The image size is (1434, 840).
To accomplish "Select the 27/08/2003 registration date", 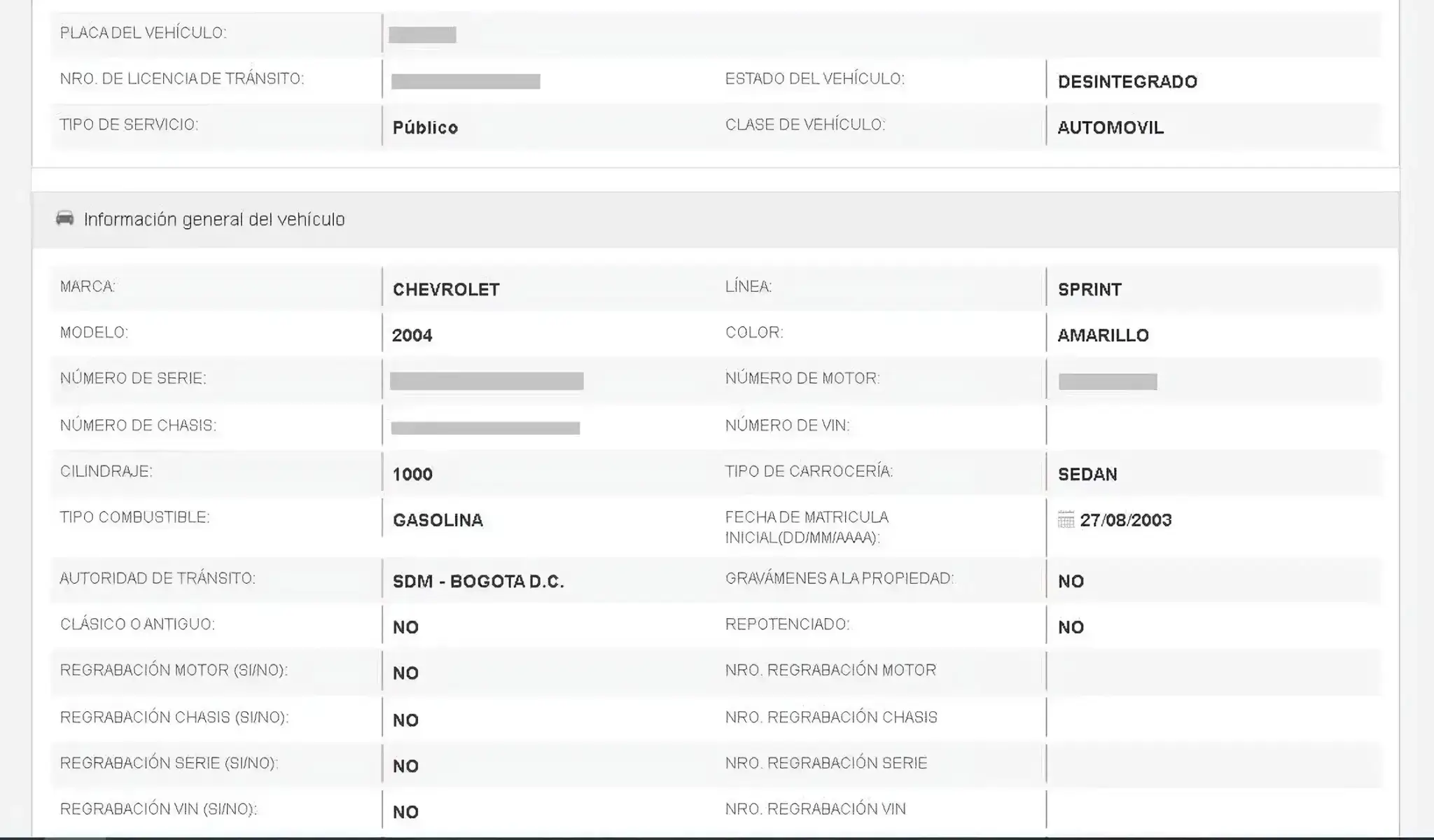I will click(x=1126, y=520).
